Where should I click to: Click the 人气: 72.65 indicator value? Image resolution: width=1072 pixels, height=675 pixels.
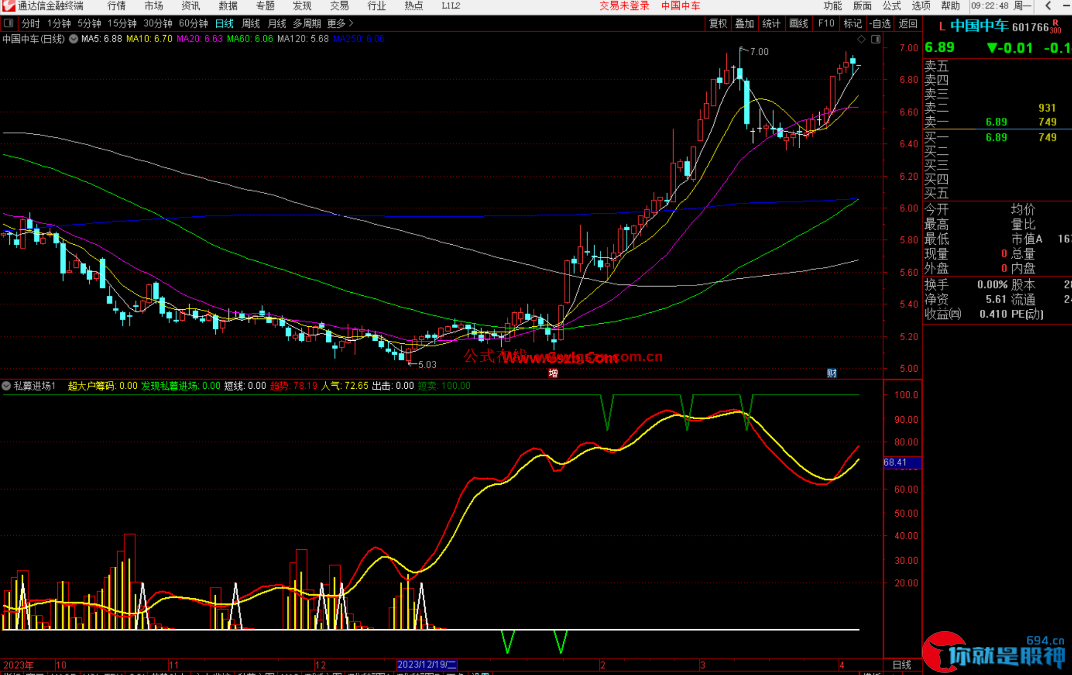[345, 386]
